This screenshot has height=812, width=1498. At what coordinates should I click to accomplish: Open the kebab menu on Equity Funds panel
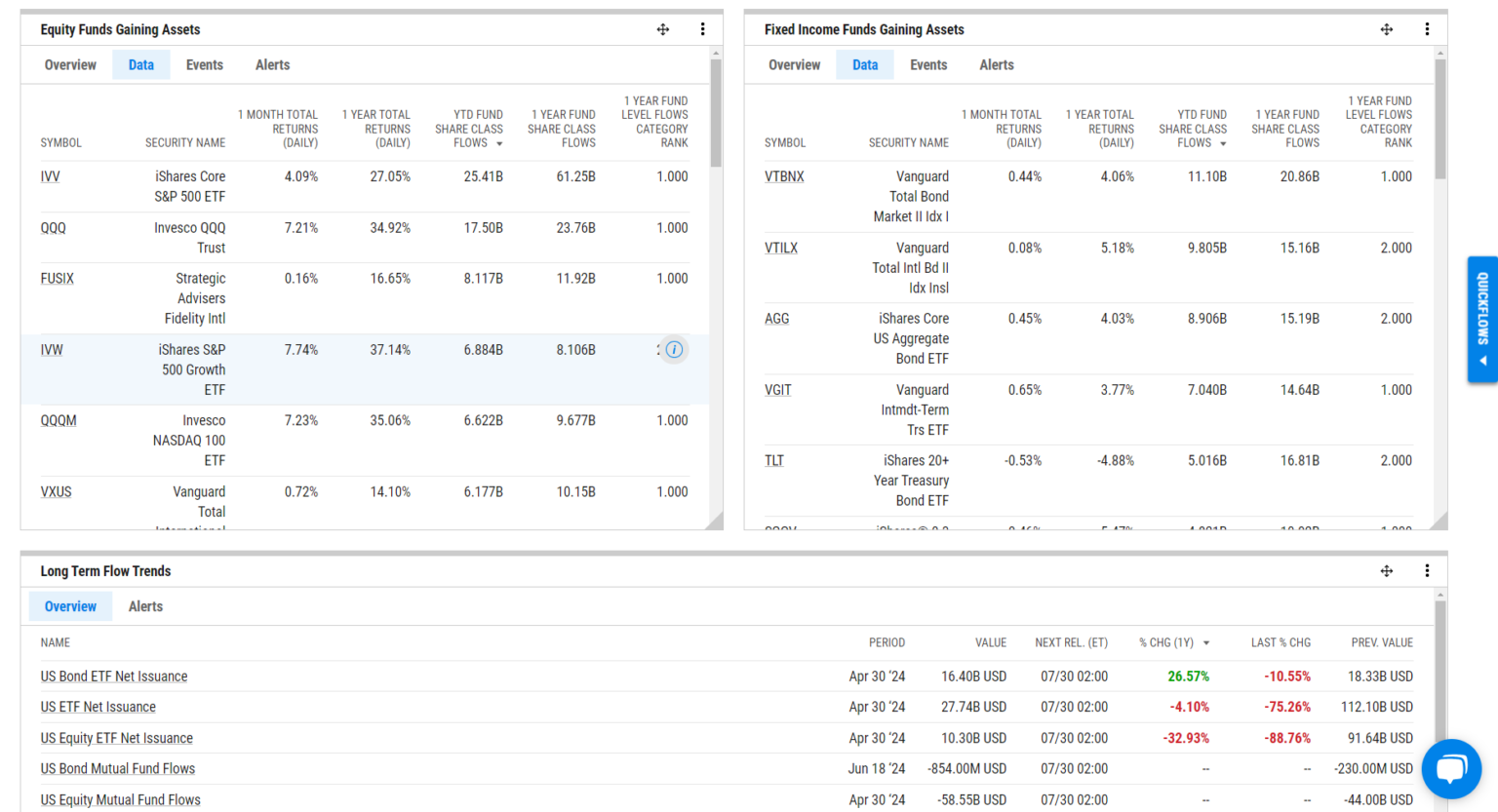[702, 29]
